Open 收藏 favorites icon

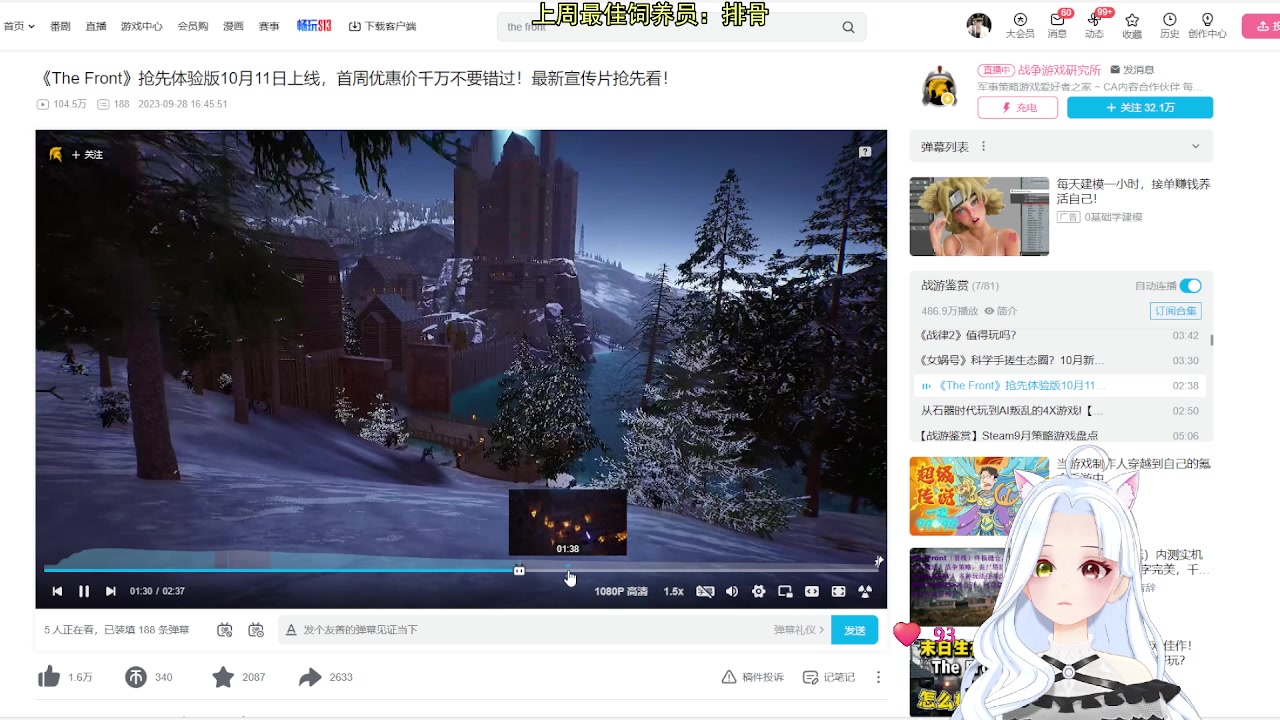pos(1132,26)
